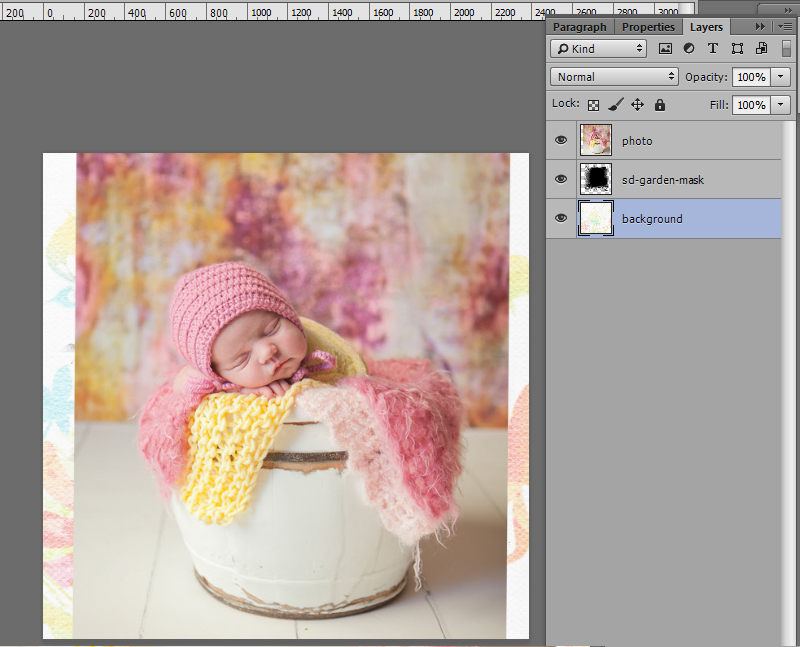The image size is (800, 647).
Task: Open the Kind filter dropdown
Action: (x=598, y=48)
